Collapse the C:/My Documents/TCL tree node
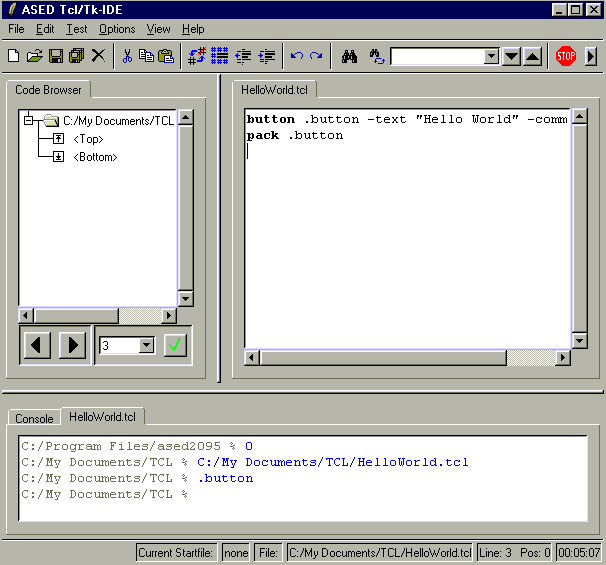 (x=28, y=120)
